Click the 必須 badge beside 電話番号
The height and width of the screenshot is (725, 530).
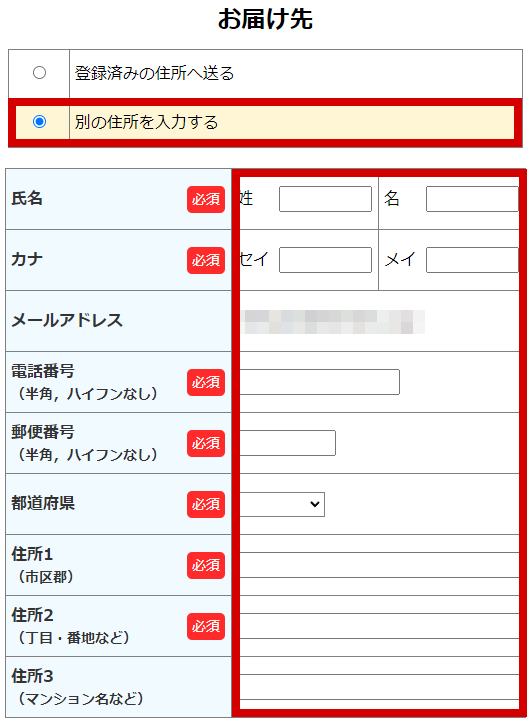(206, 382)
